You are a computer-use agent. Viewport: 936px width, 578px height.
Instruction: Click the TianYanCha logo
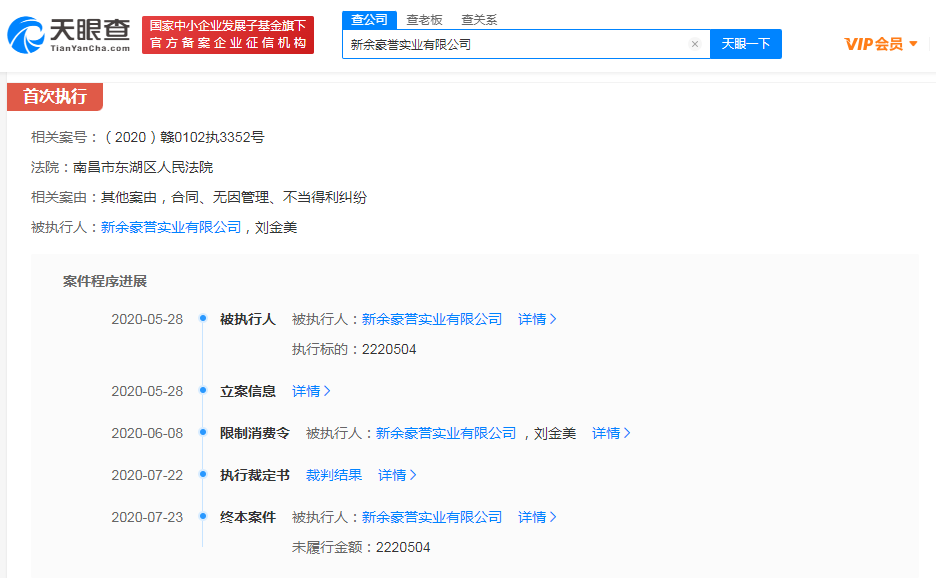click(69, 35)
